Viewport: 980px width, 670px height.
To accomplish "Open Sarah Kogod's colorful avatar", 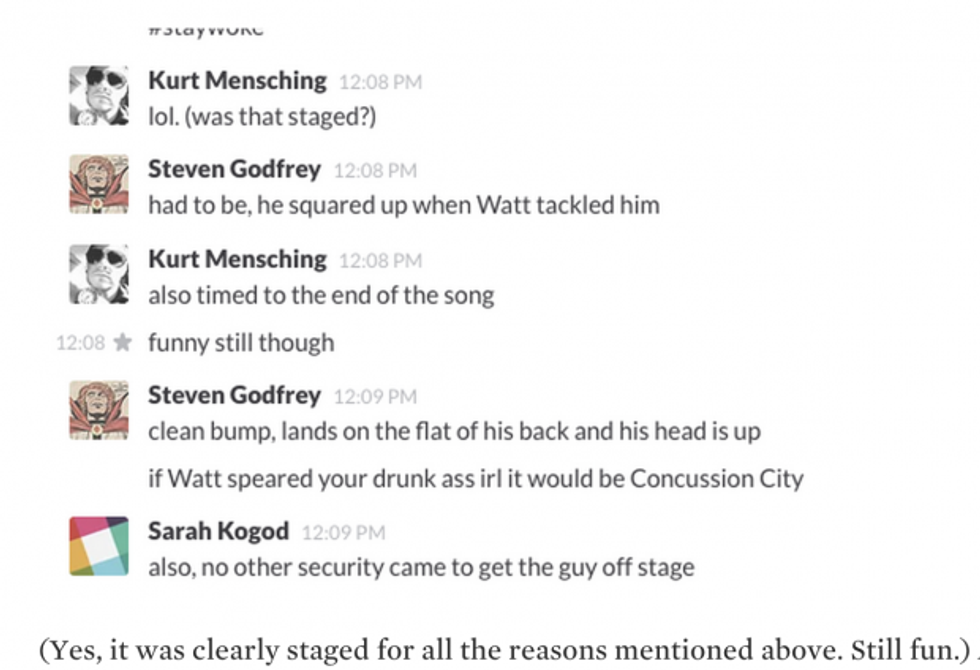I will [x=98, y=546].
